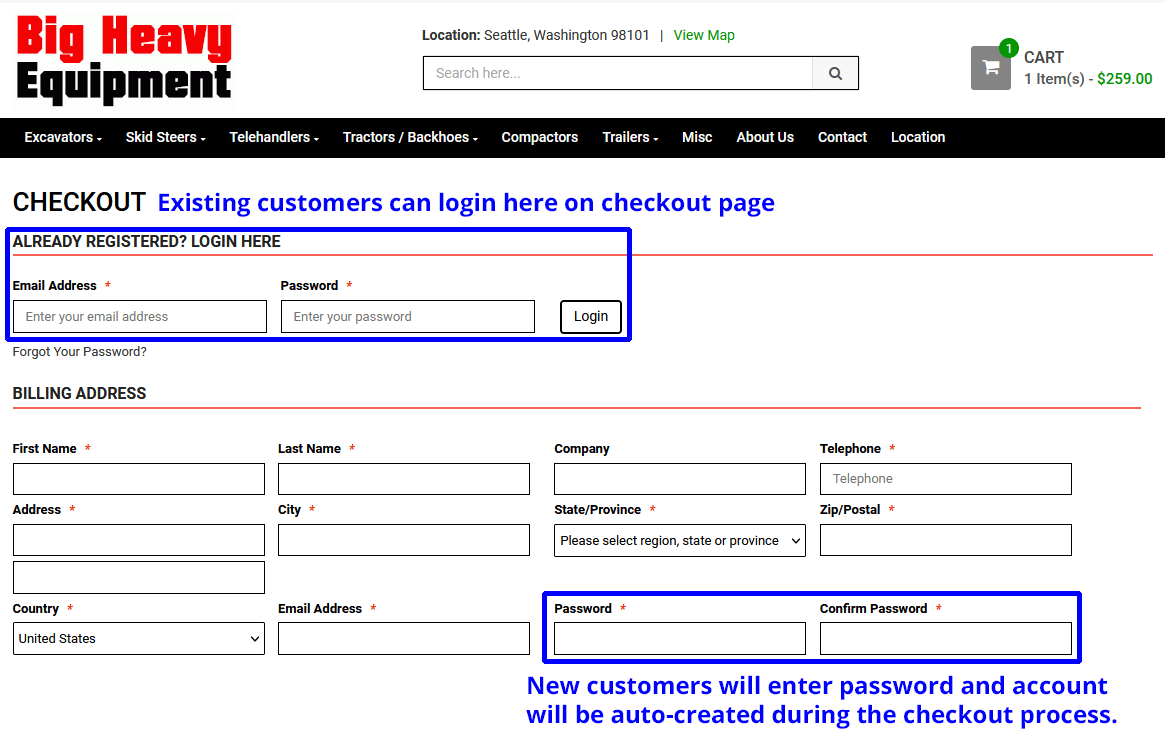Click the Forgot Your Password link
1165x740 pixels.
(x=79, y=351)
